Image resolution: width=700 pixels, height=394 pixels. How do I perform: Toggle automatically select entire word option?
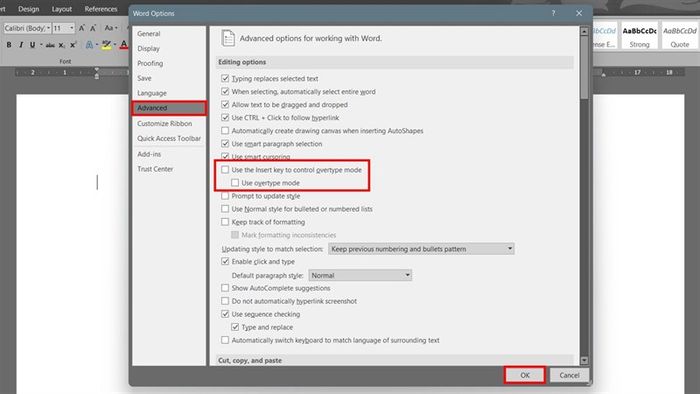click(225, 91)
